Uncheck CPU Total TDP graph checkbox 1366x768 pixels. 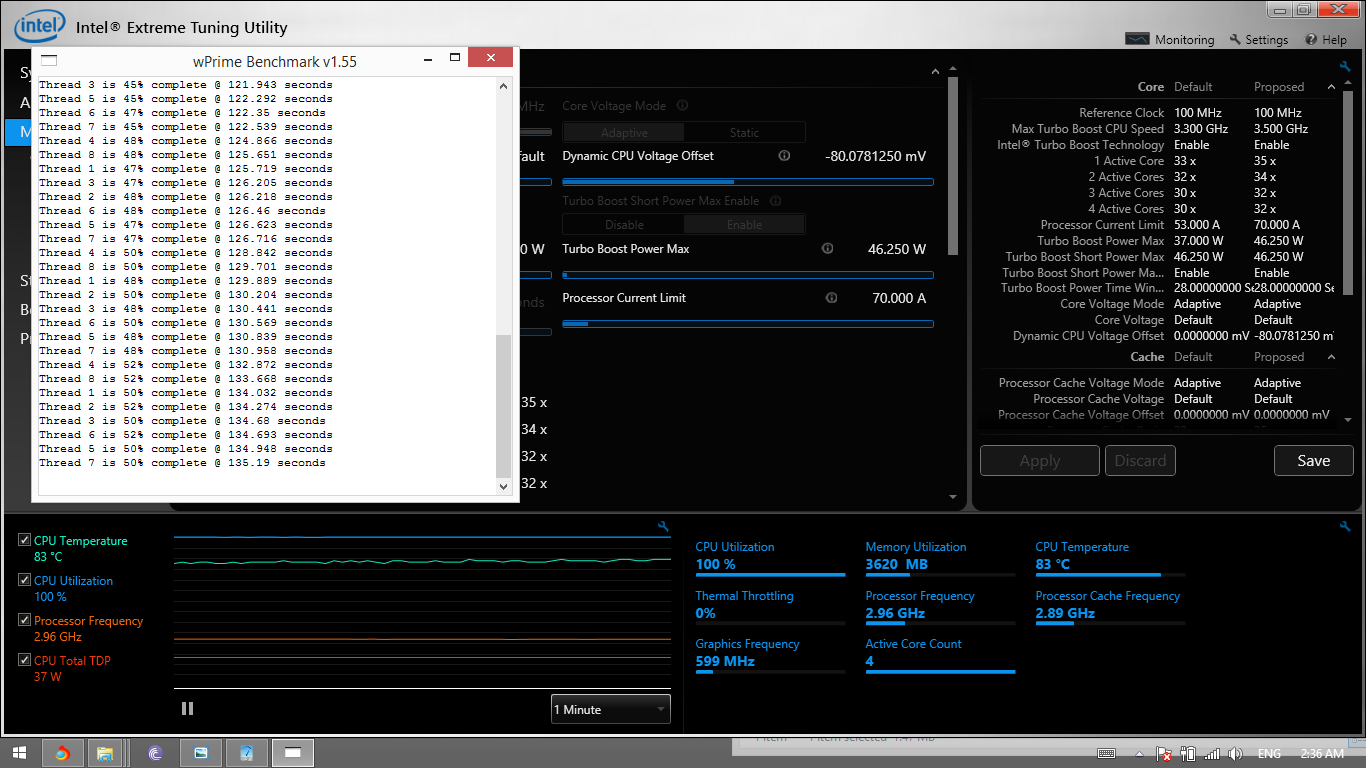[x=24, y=660]
